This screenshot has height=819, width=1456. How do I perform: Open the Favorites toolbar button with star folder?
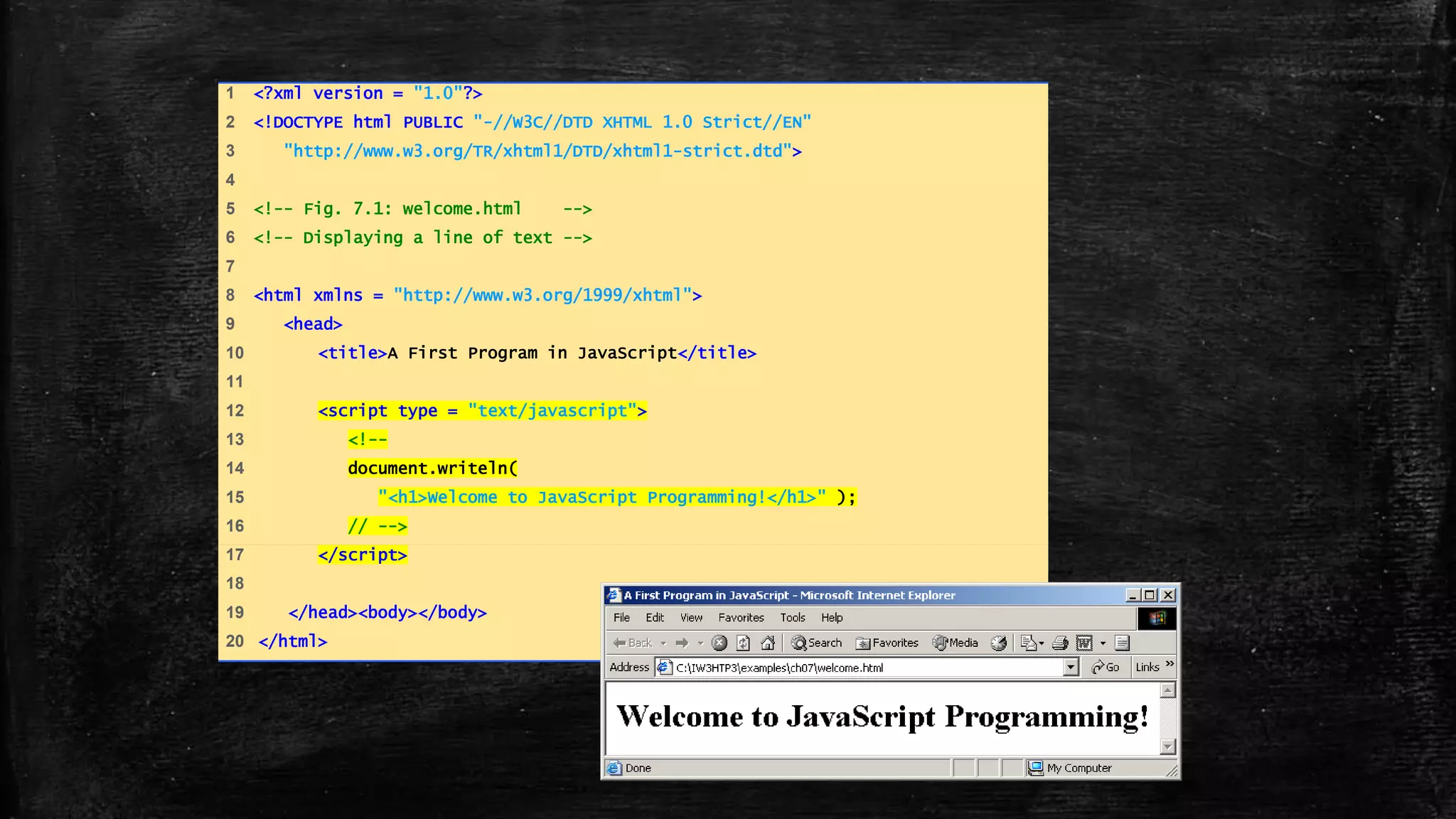pyautogui.click(x=887, y=643)
